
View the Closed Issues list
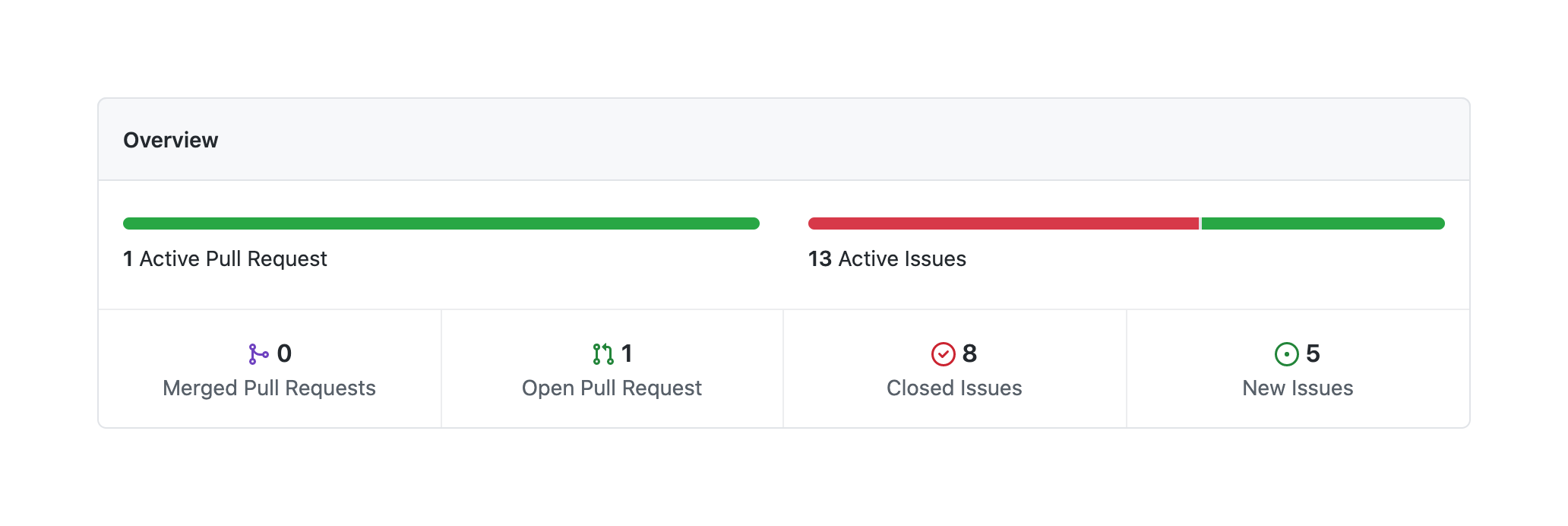point(954,388)
